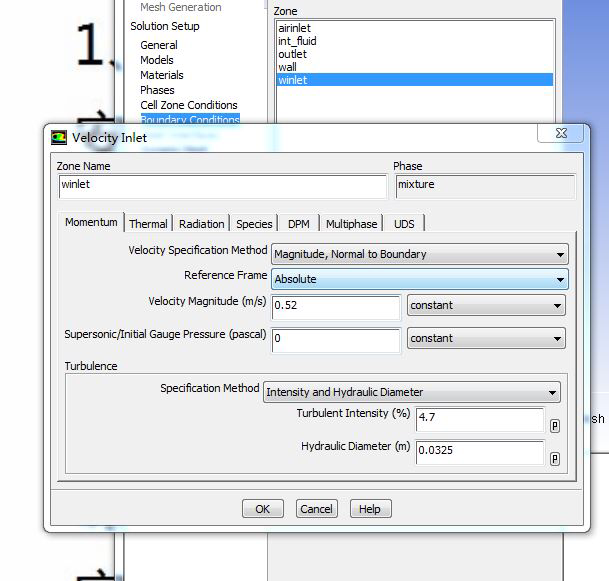Switch to the Radiation tab

tap(202, 224)
